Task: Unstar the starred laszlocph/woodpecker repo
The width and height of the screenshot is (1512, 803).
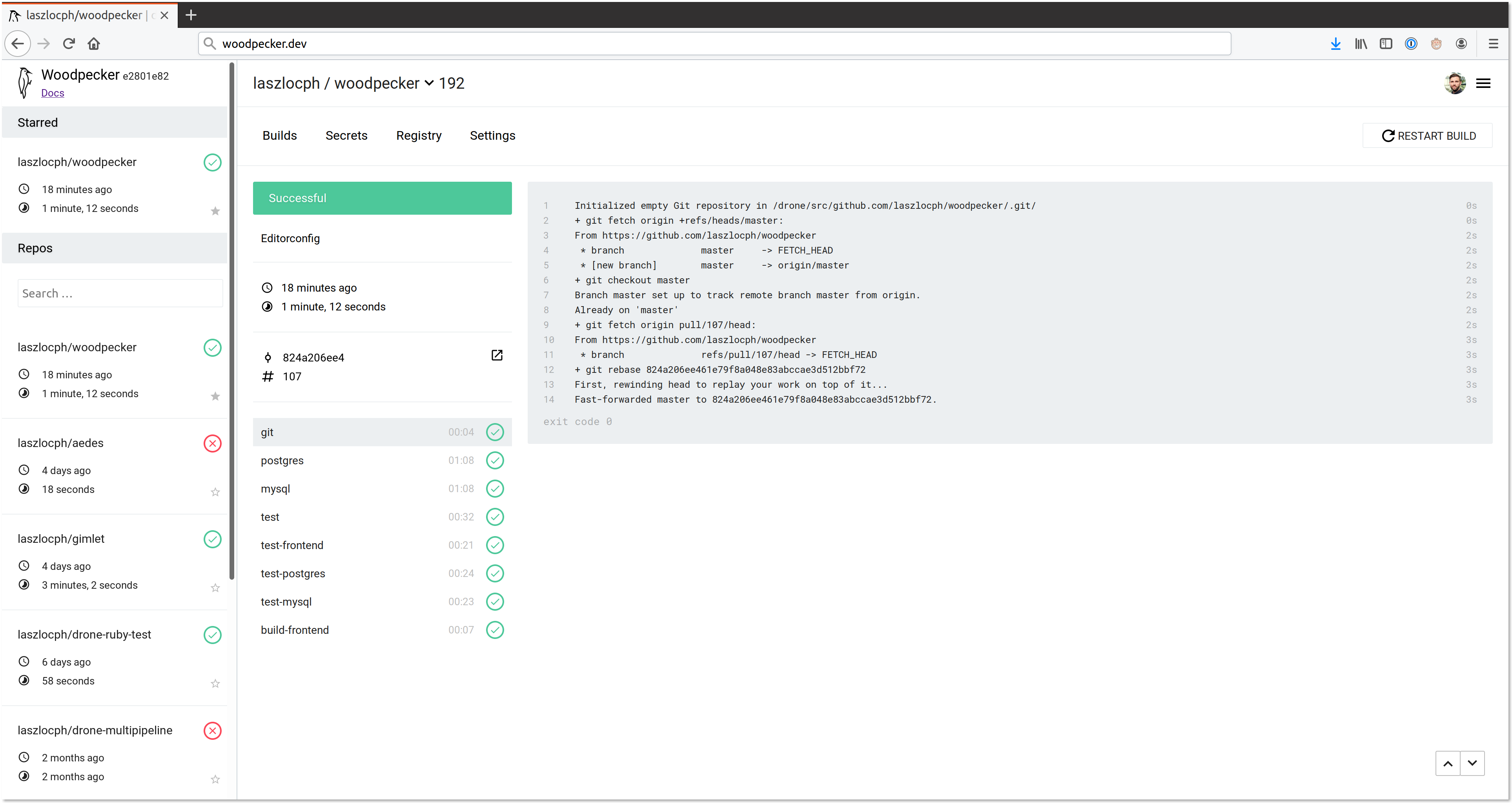Action: pyautogui.click(x=215, y=211)
